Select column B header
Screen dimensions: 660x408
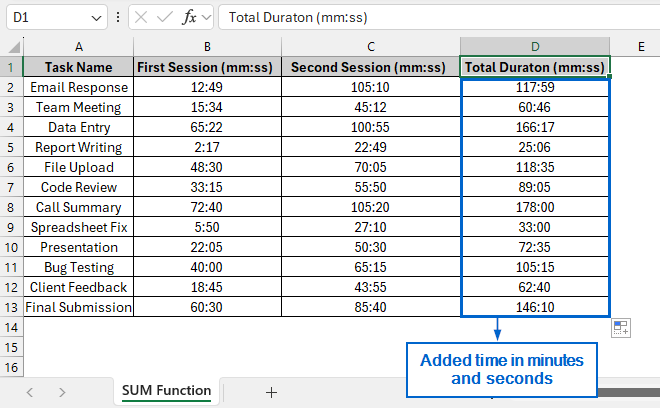click(207, 47)
